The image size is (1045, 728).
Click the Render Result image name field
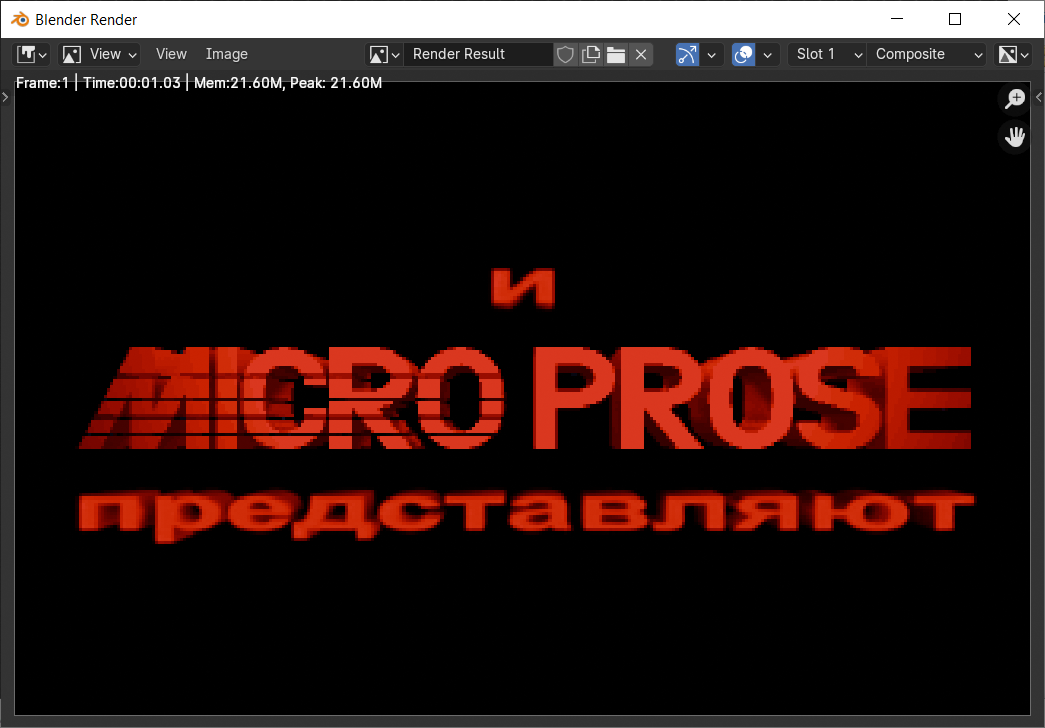coord(478,54)
